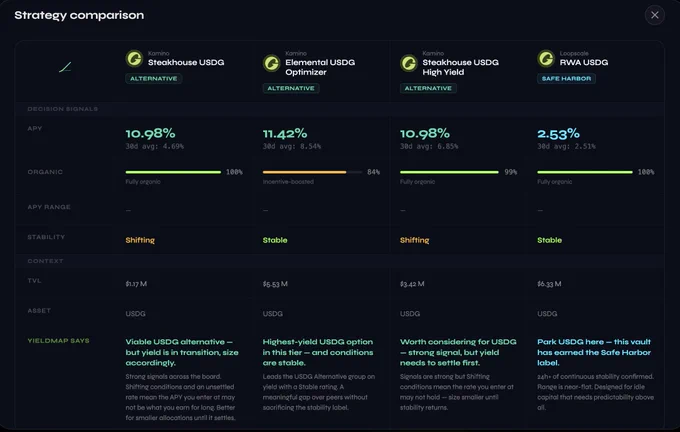Select the 11.42% APY value
The image size is (680, 432).
(x=285, y=134)
